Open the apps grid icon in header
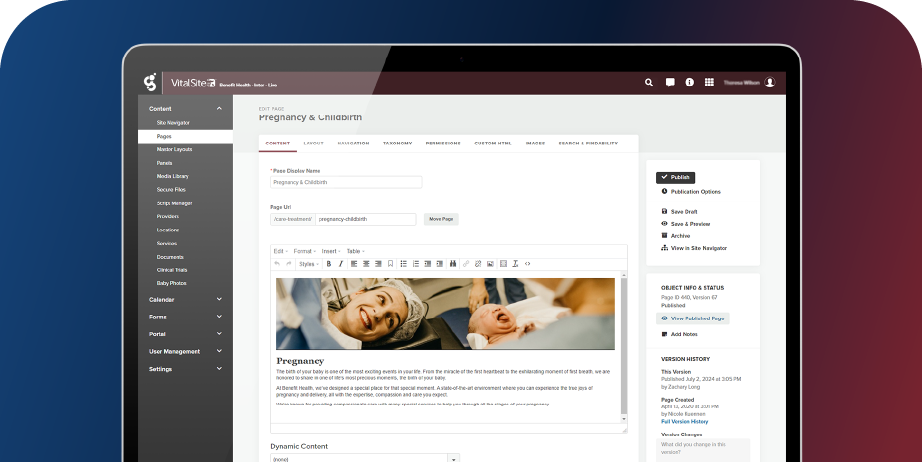Viewport: 922px width, 462px height. 709,83
